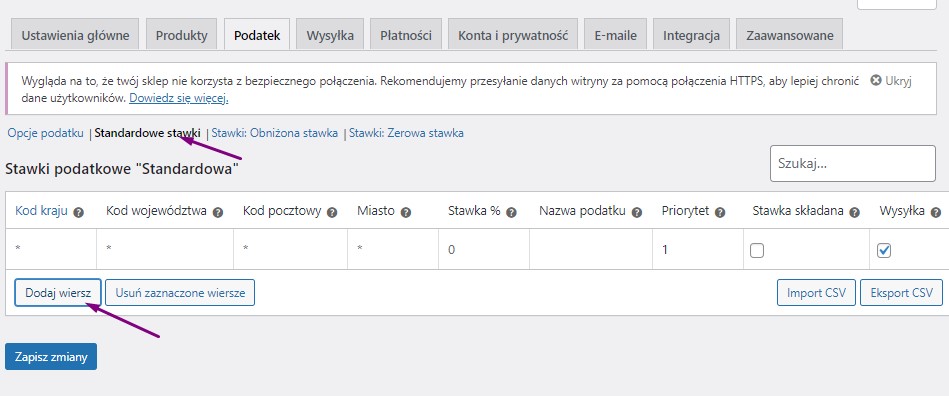Focus the Szukaj search field
Screen dimensions: 949x396
tap(853, 163)
